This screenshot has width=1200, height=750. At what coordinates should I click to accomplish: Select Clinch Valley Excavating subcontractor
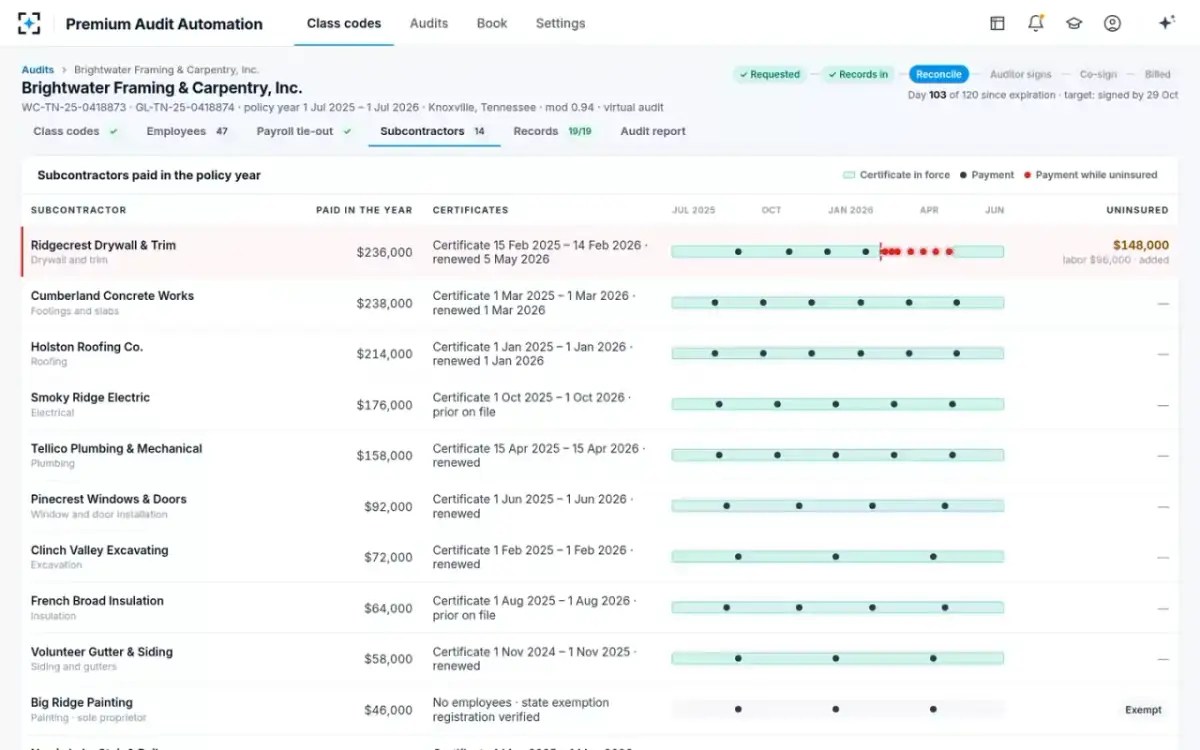point(99,550)
